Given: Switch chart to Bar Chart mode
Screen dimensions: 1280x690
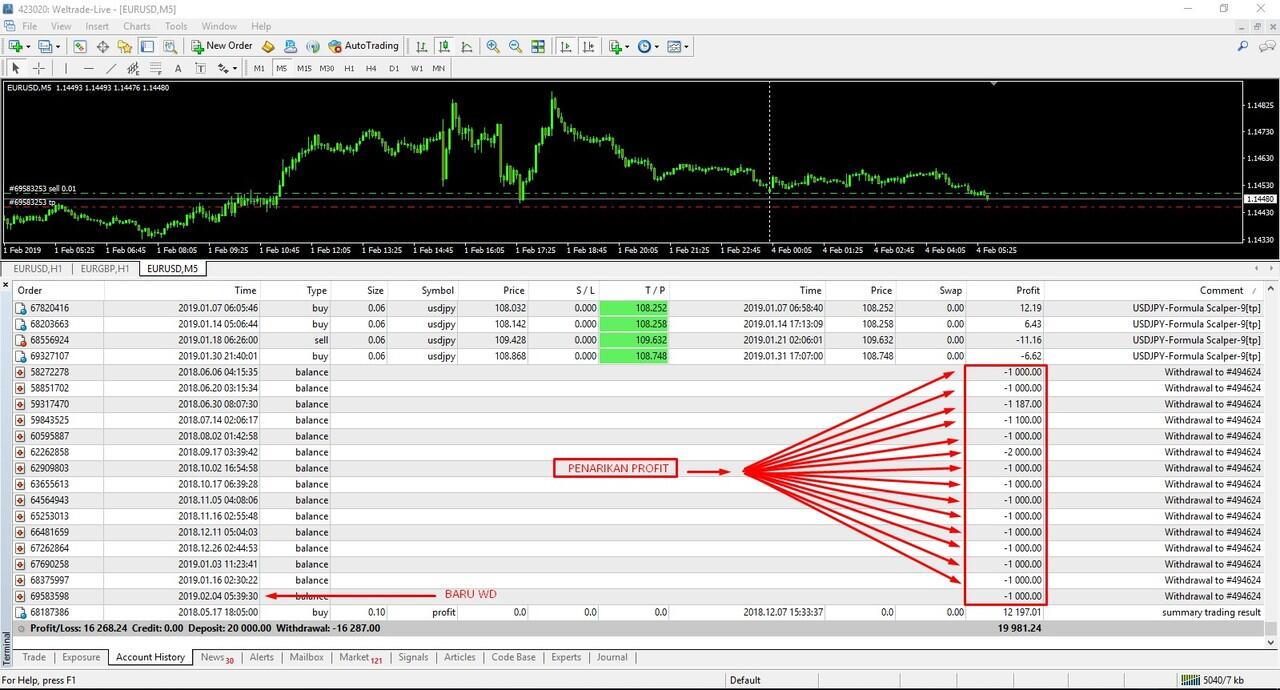Looking at the screenshot, I should coord(422,46).
